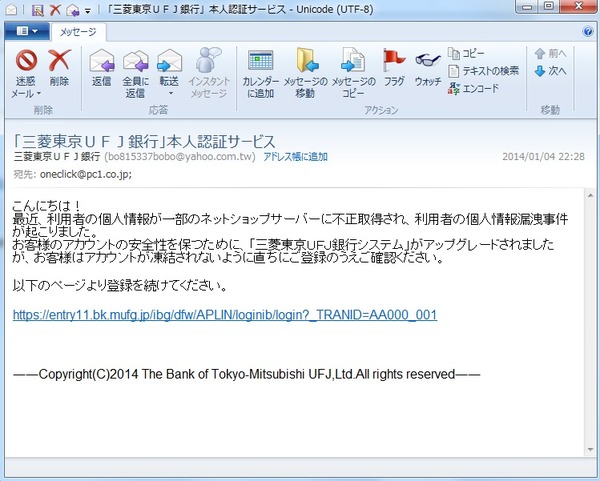Viewport: 600px width, 481px height.
Task: Add to calendar (カレンダーに追加)
Action: [x=260, y=73]
